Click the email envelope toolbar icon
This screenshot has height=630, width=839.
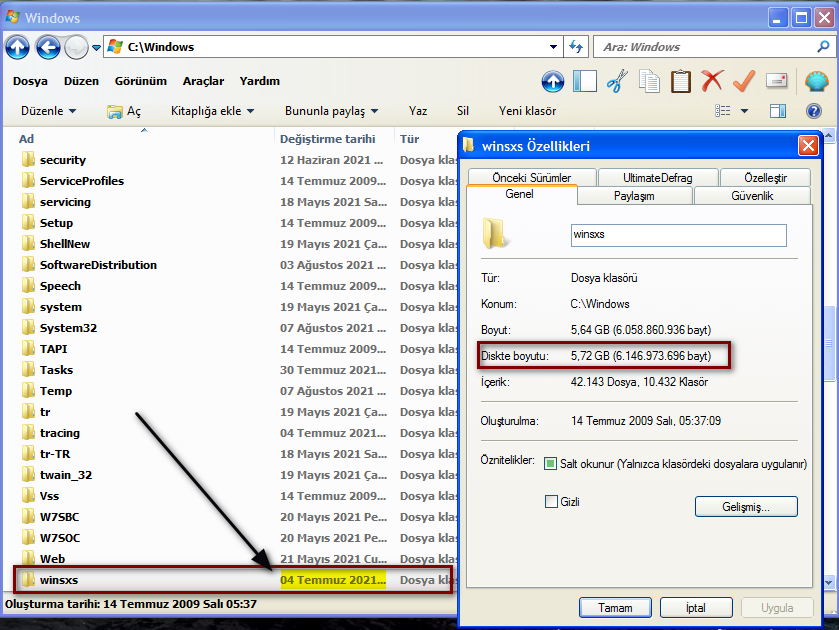coord(776,81)
